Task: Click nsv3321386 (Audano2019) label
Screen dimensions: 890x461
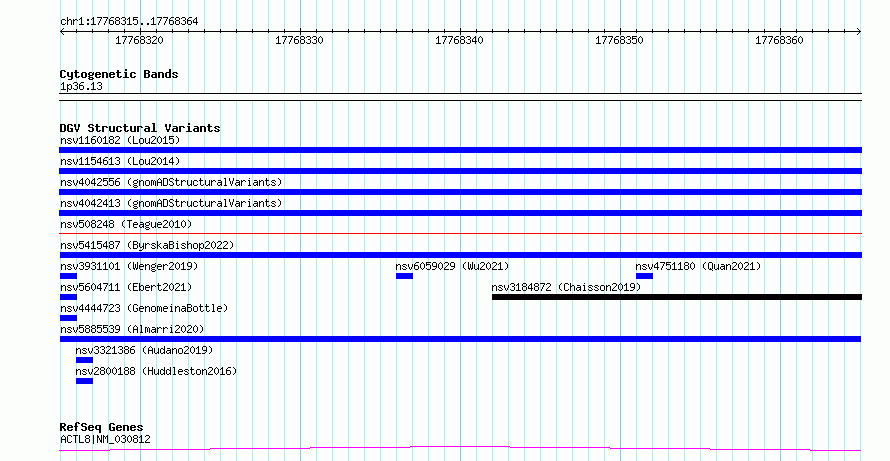Action: 144,350
